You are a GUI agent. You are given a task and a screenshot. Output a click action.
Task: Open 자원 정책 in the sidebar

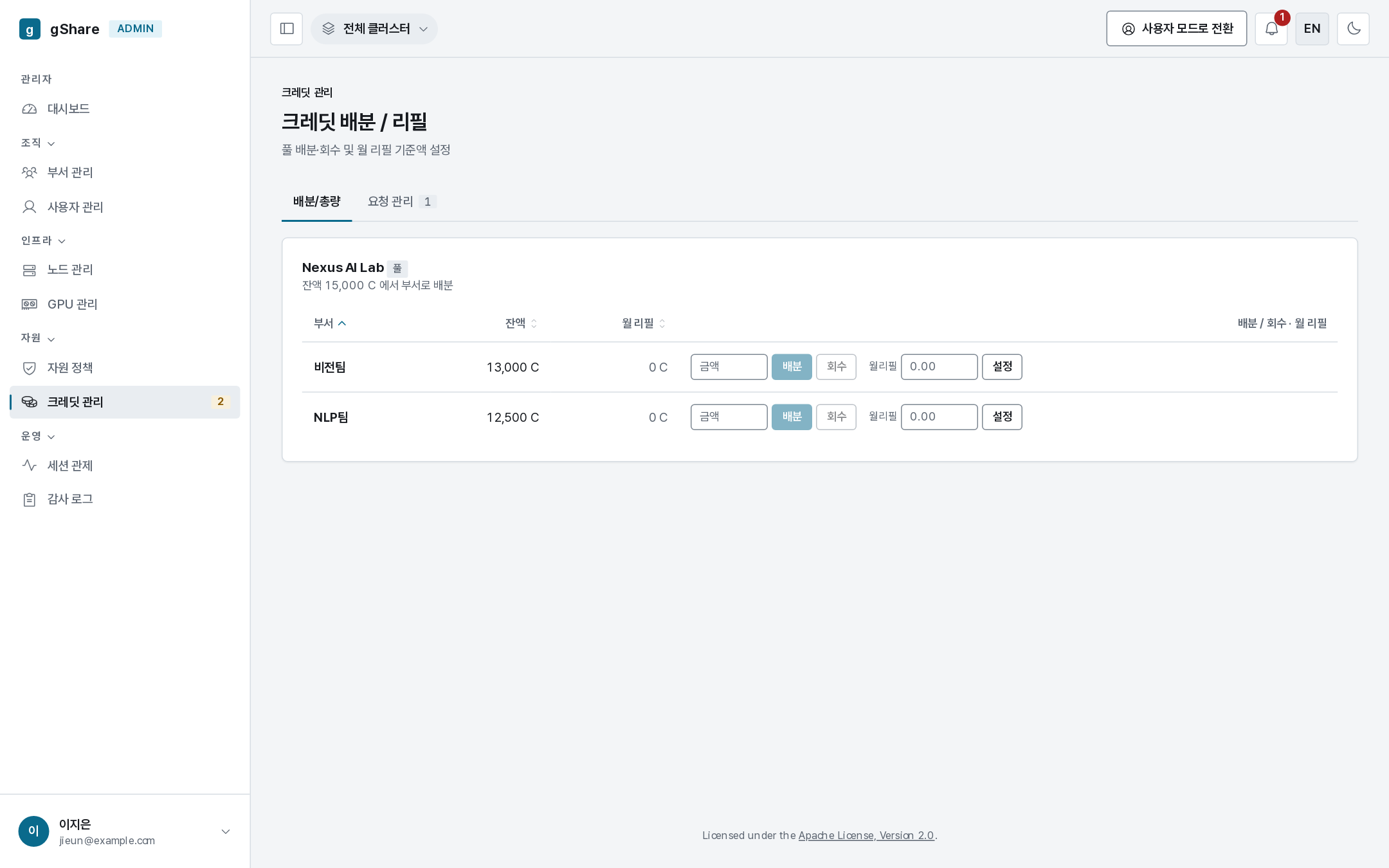125,368
